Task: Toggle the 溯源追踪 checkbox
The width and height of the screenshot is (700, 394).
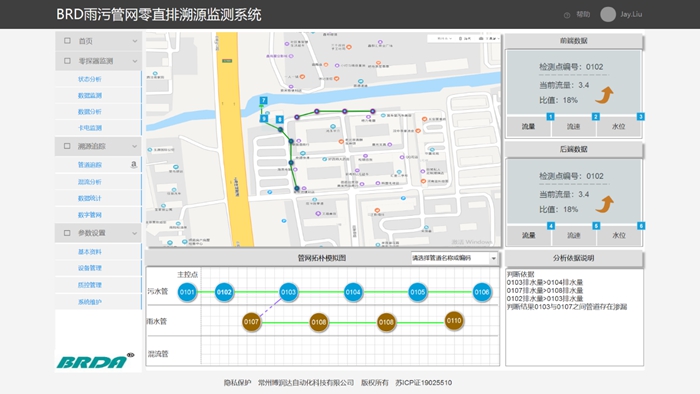Action: coord(67,146)
